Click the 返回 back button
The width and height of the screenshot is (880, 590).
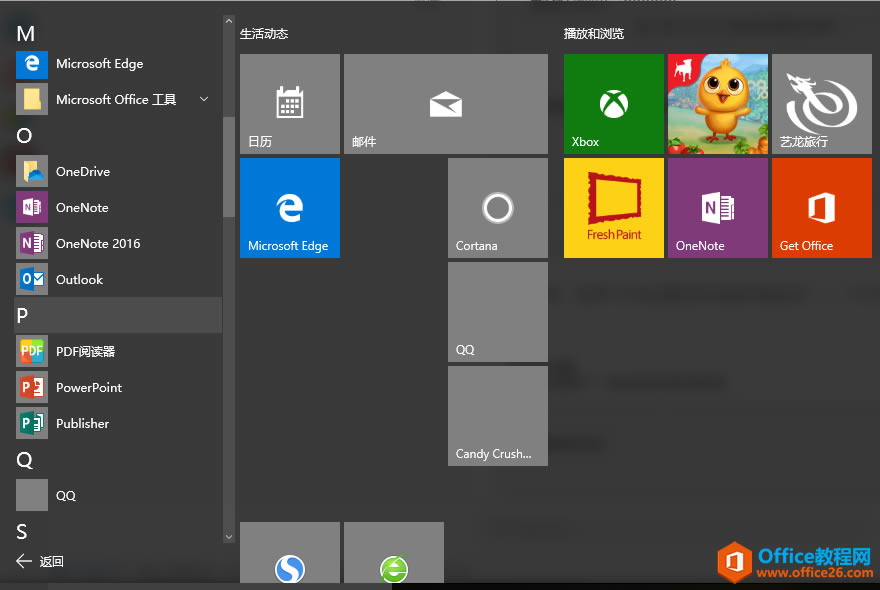click(x=40, y=561)
